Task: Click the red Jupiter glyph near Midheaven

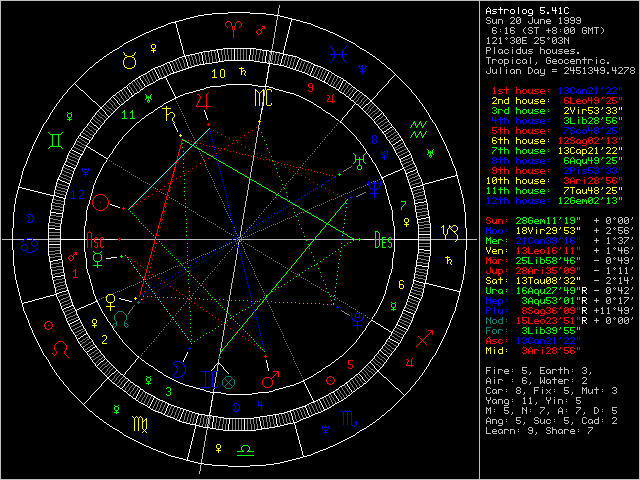Action: pyautogui.click(x=204, y=100)
